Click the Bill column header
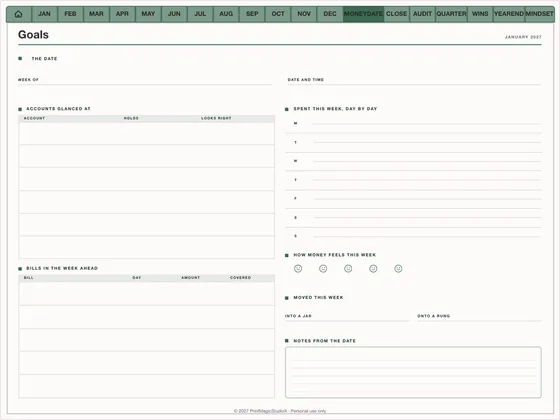This screenshot has width=560, height=420. (29, 278)
